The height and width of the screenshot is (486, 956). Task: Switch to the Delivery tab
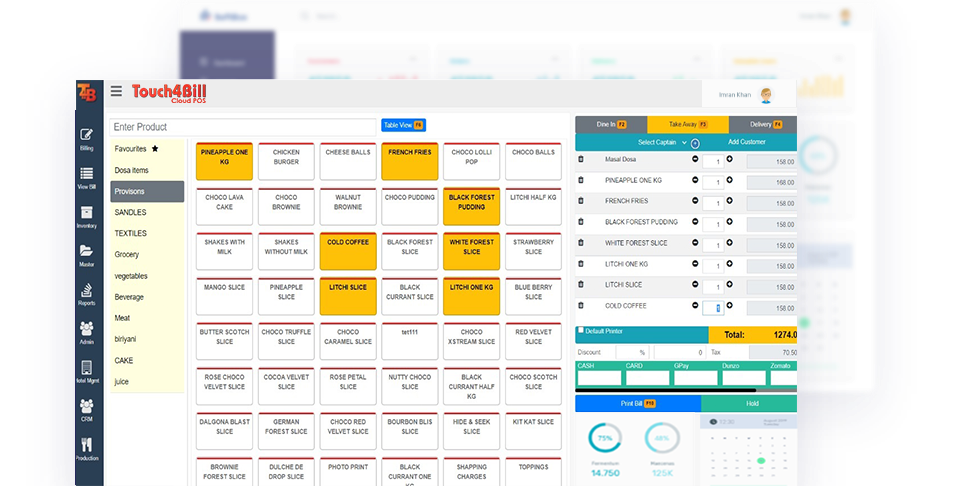point(765,124)
